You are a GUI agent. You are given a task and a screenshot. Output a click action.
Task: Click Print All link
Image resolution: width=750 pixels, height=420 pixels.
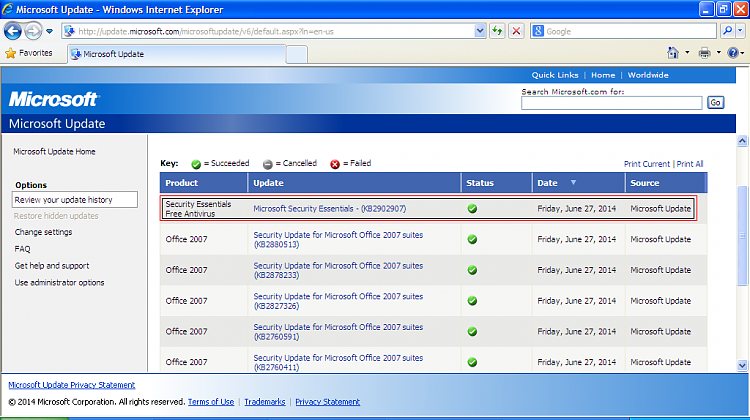[690, 164]
